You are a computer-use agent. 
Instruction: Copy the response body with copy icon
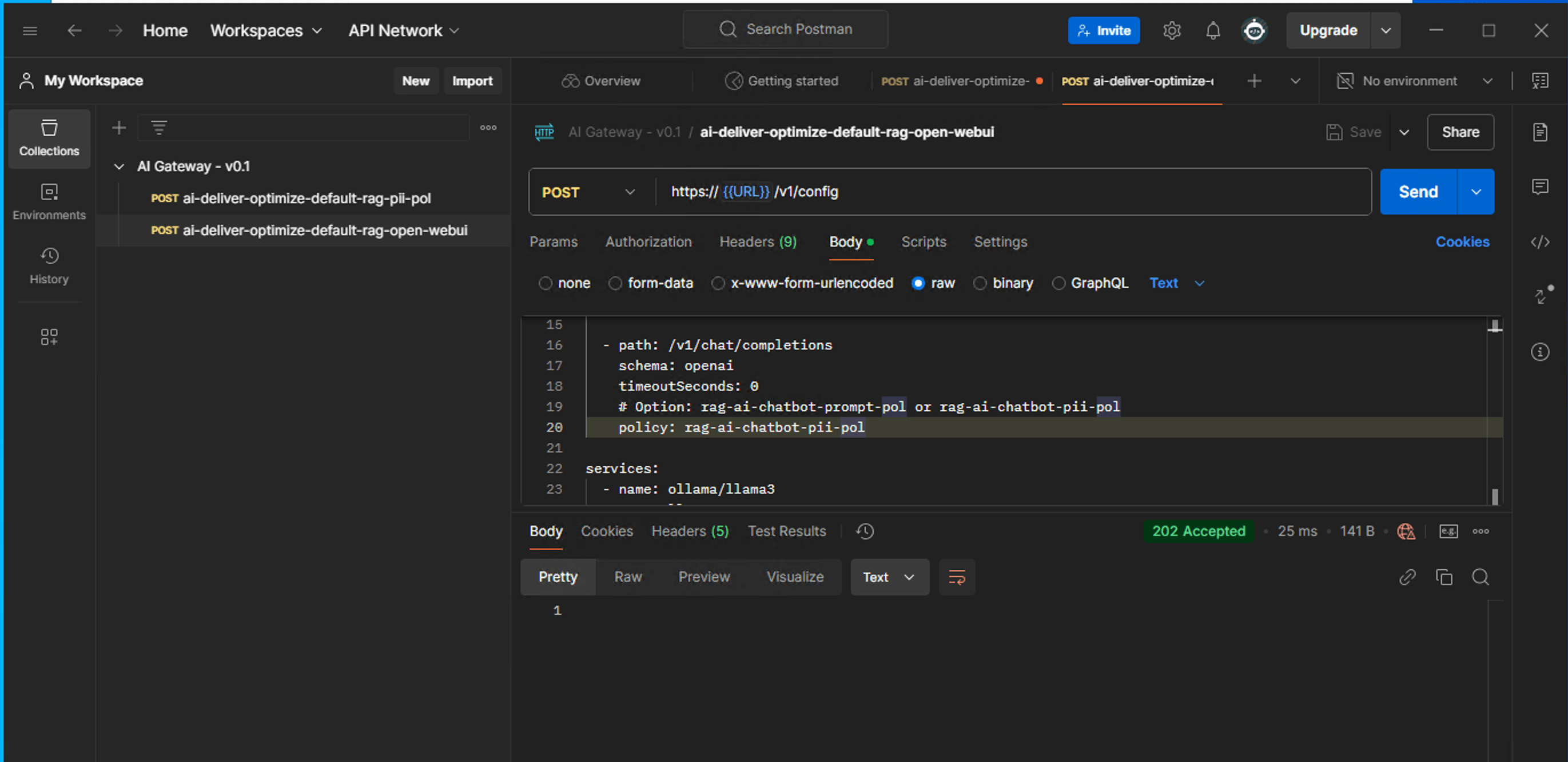(1443, 577)
